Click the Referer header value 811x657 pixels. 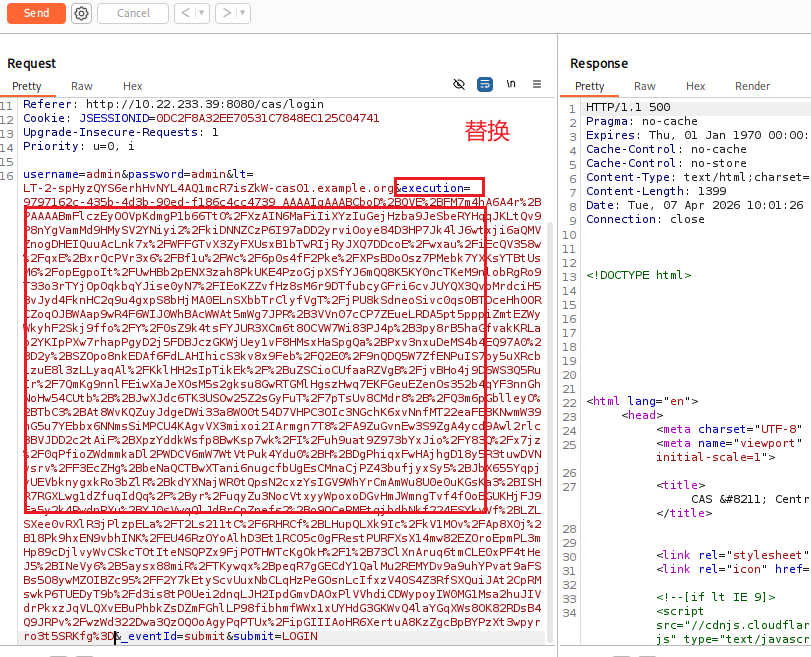(x=205, y=104)
